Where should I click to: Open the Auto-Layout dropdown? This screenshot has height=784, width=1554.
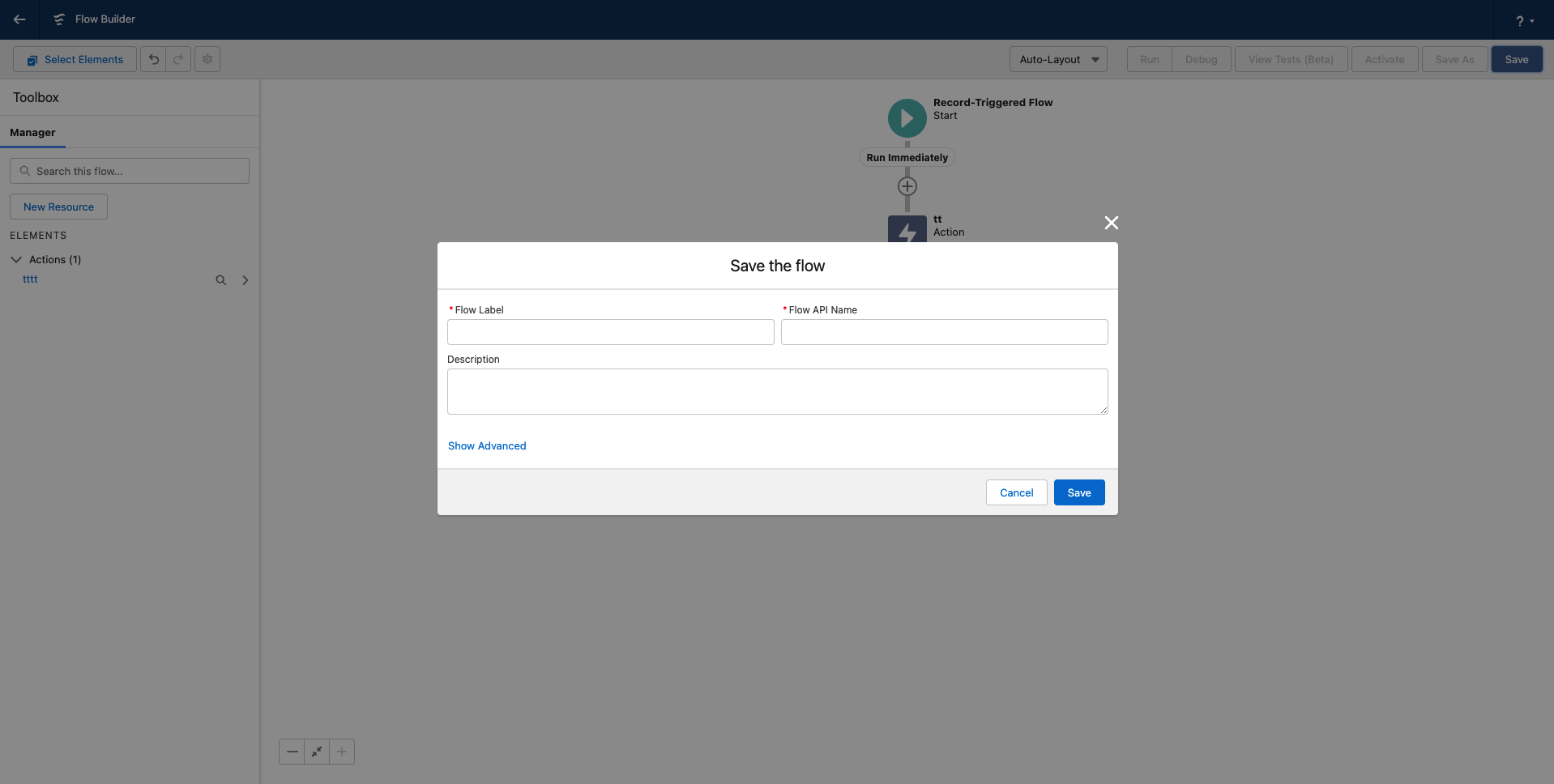[x=1057, y=59]
